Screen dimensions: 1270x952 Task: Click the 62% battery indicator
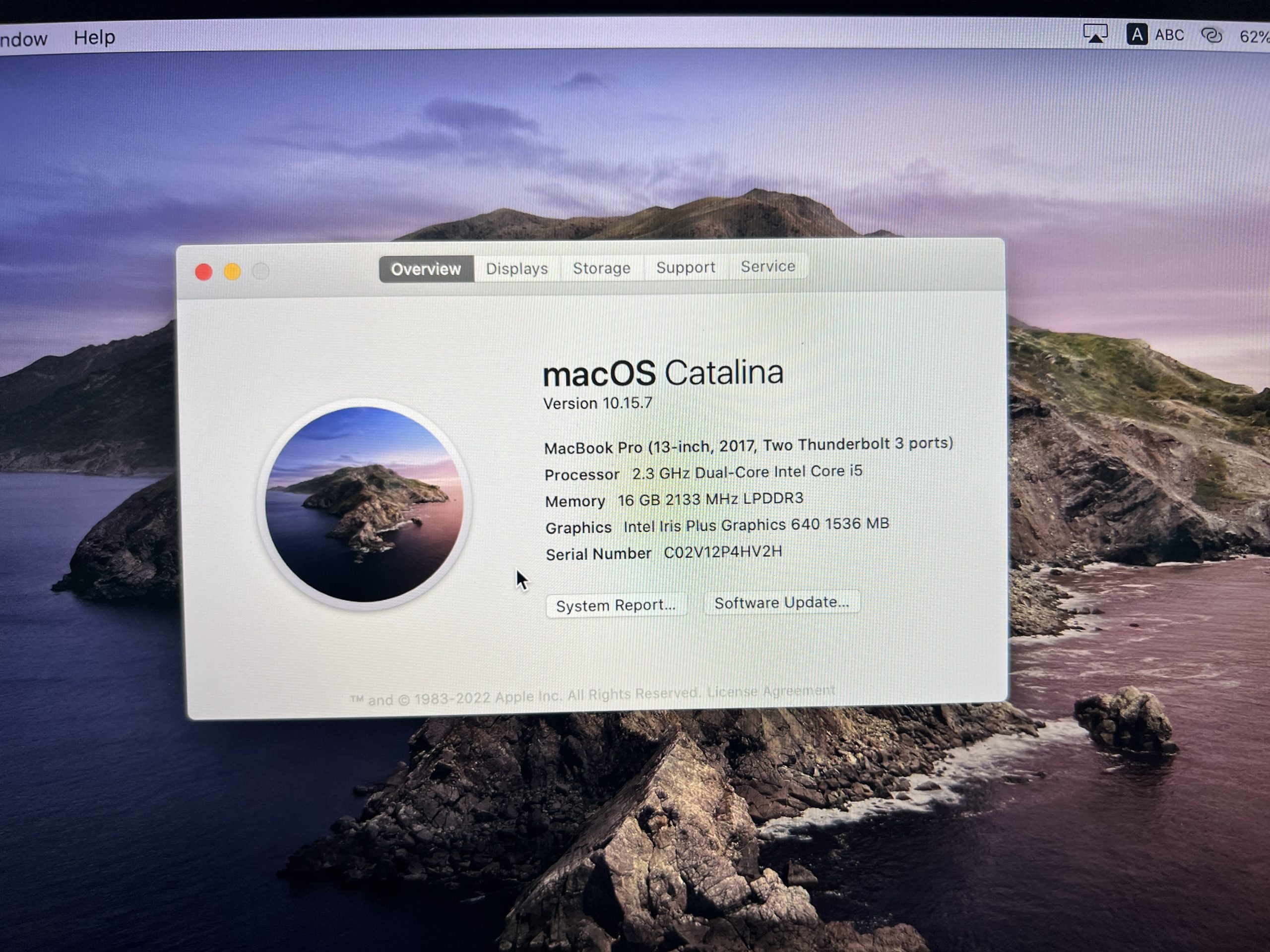(x=1255, y=37)
